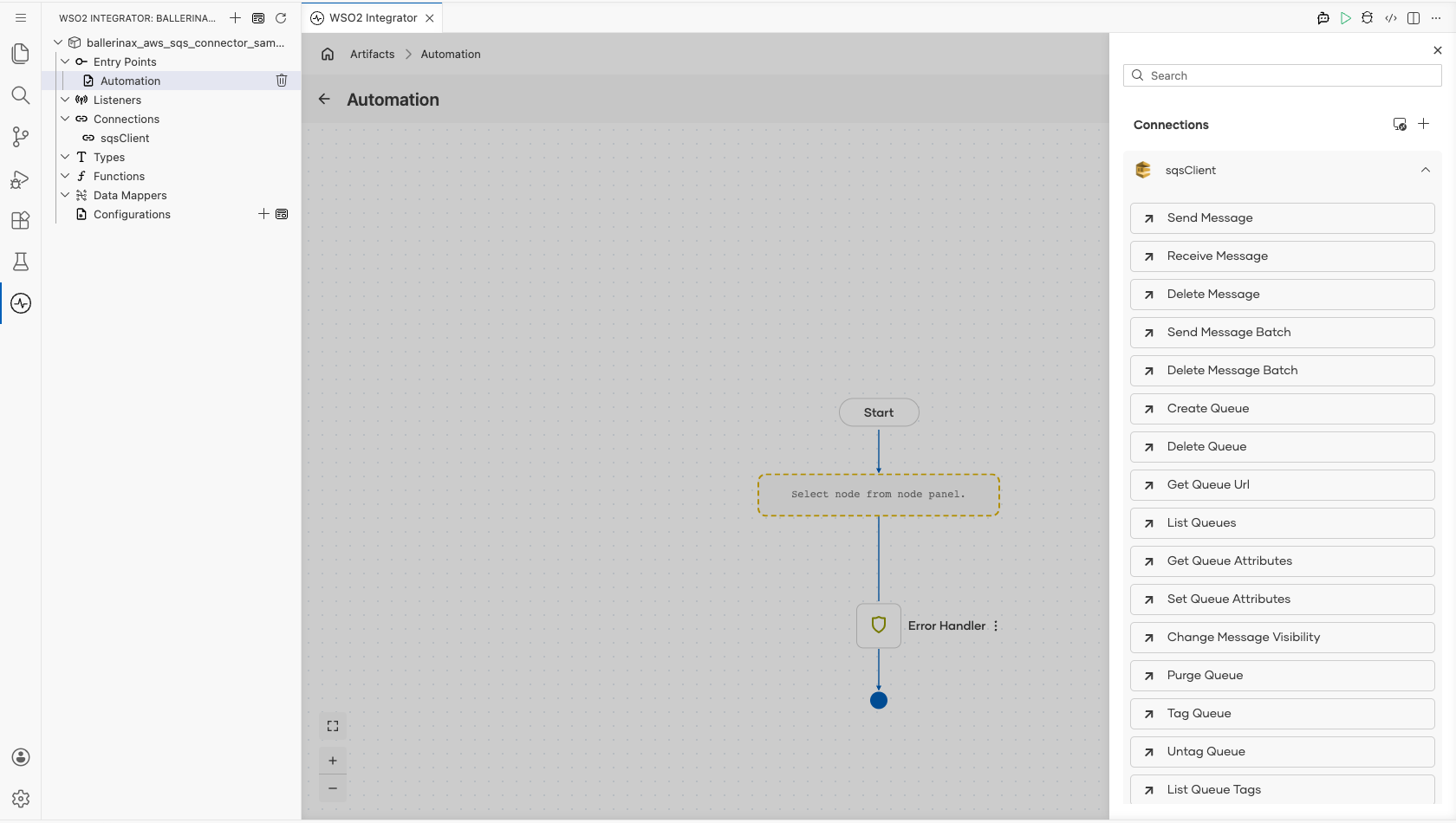Open the more actions ellipsis in editor toolbar
1456x823 pixels.
1436,17
